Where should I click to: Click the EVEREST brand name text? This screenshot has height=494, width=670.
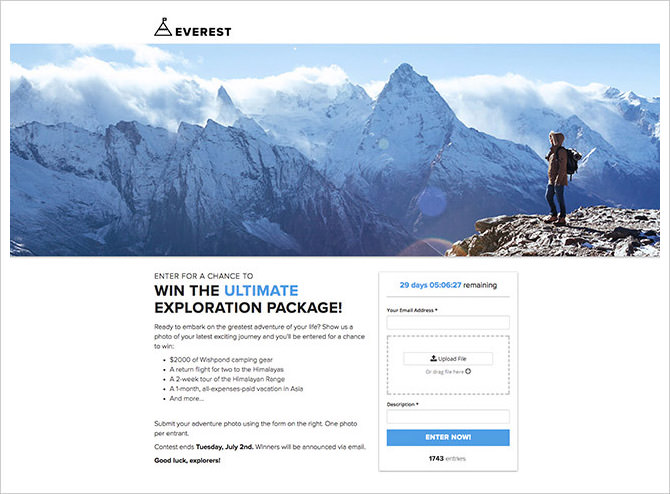(x=203, y=32)
